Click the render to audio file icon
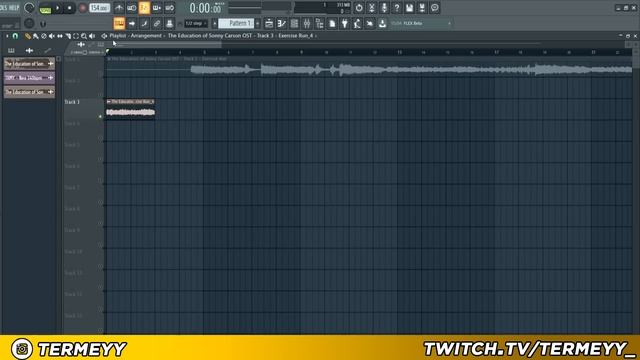This screenshot has width=640, height=360. (422, 8)
